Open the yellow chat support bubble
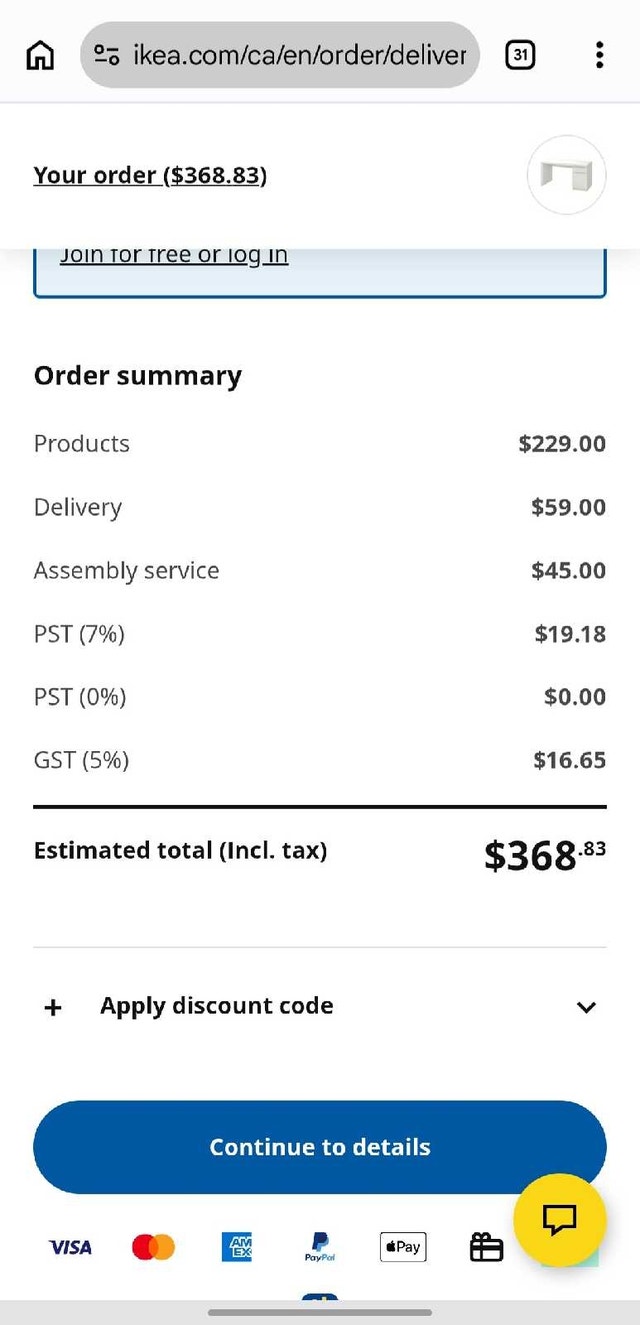The height and width of the screenshot is (1325, 640). pyautogui.click(x=560, y=1219)
